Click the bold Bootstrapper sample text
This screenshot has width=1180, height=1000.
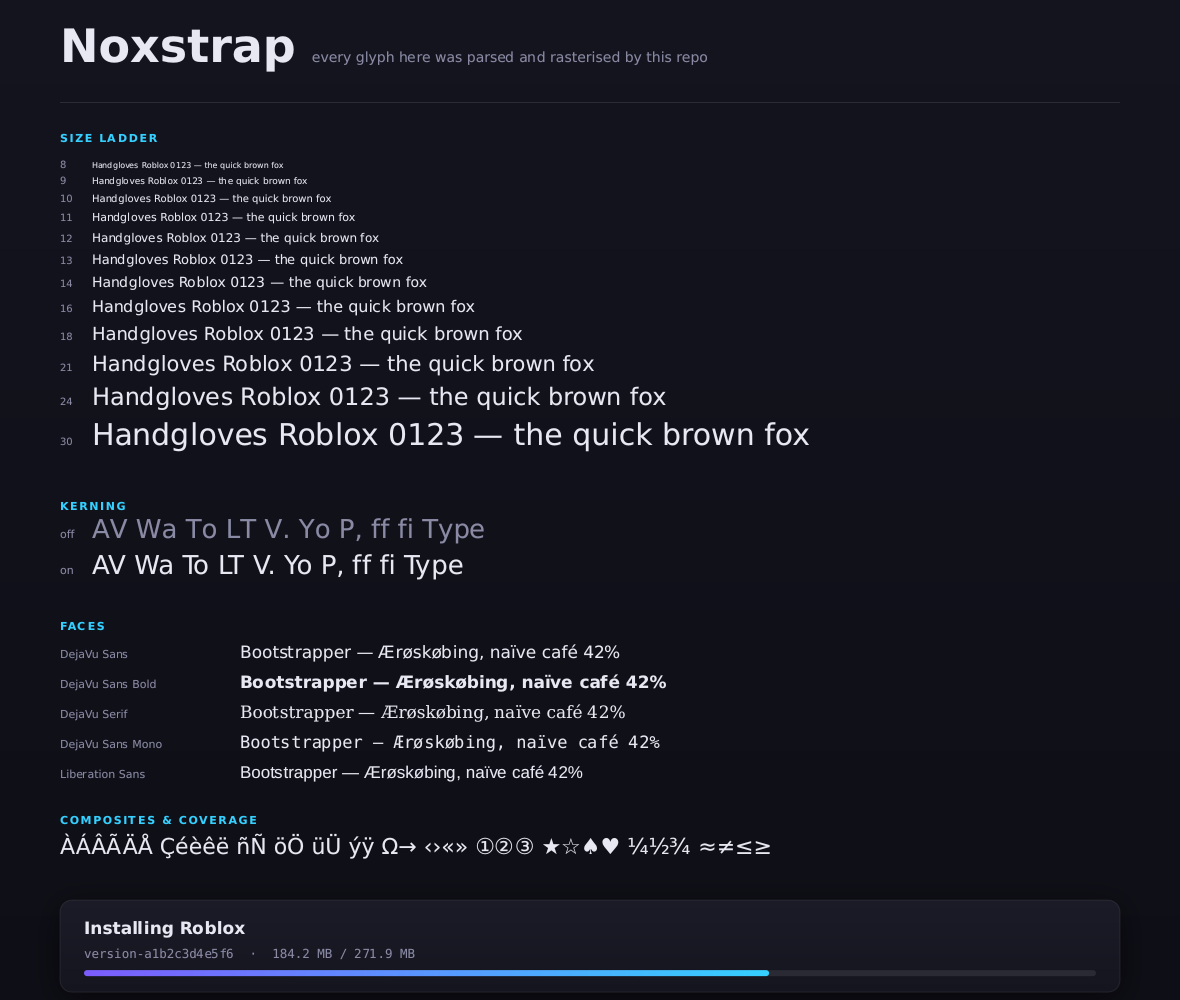(453, 683)
